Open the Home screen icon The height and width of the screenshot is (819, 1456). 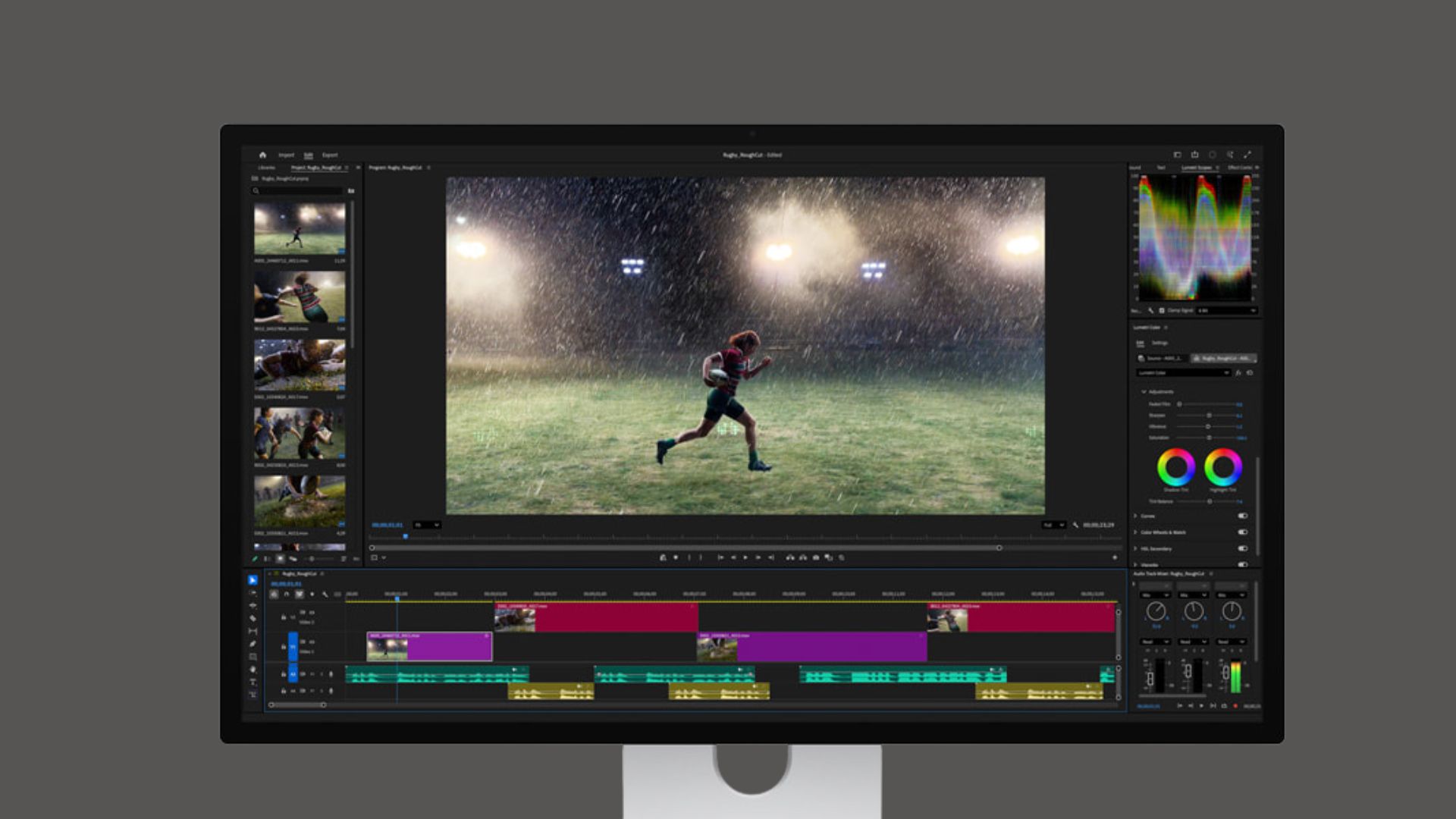(x=264, y=154)
